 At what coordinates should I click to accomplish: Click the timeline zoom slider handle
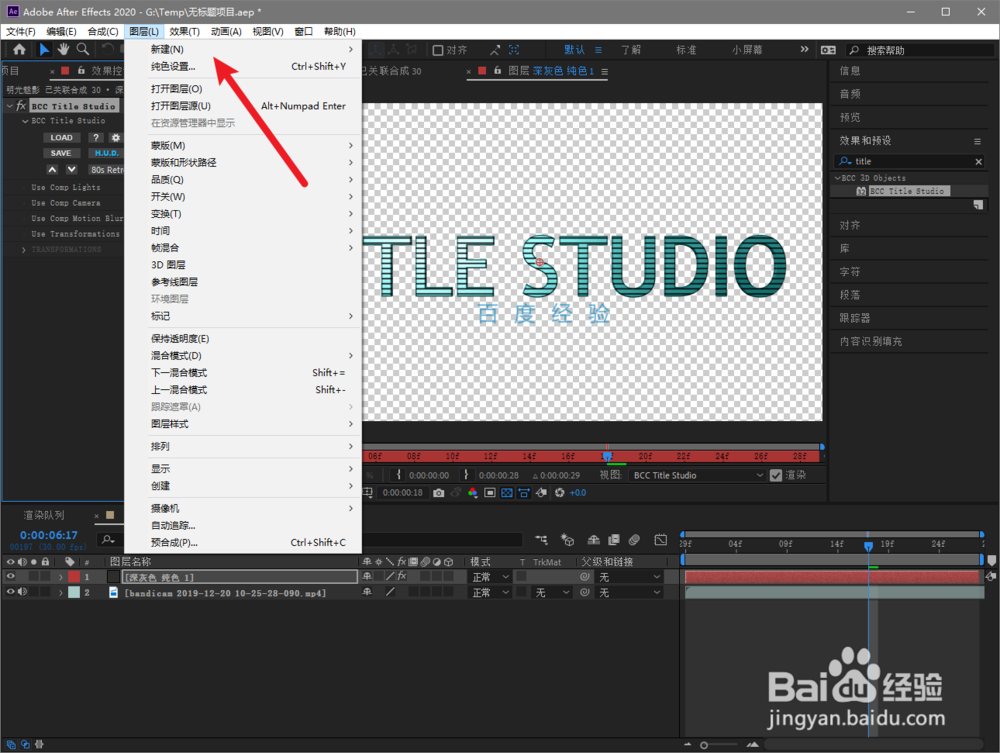(704, 745)
